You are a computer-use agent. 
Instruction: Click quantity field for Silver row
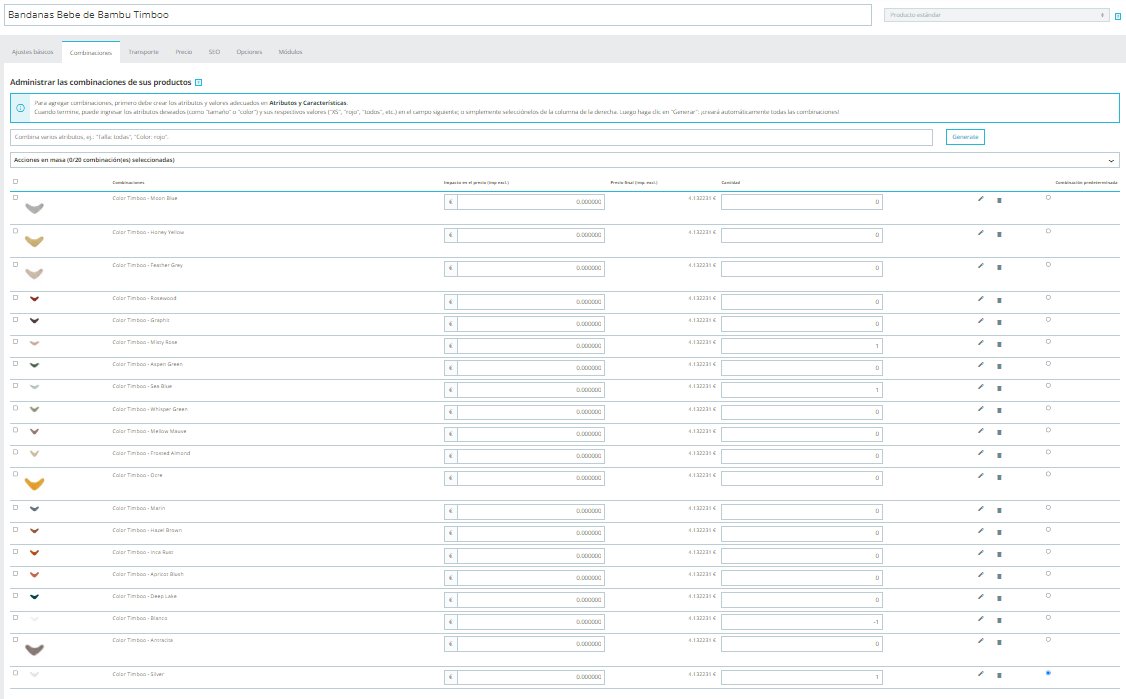tap(801, 677)
